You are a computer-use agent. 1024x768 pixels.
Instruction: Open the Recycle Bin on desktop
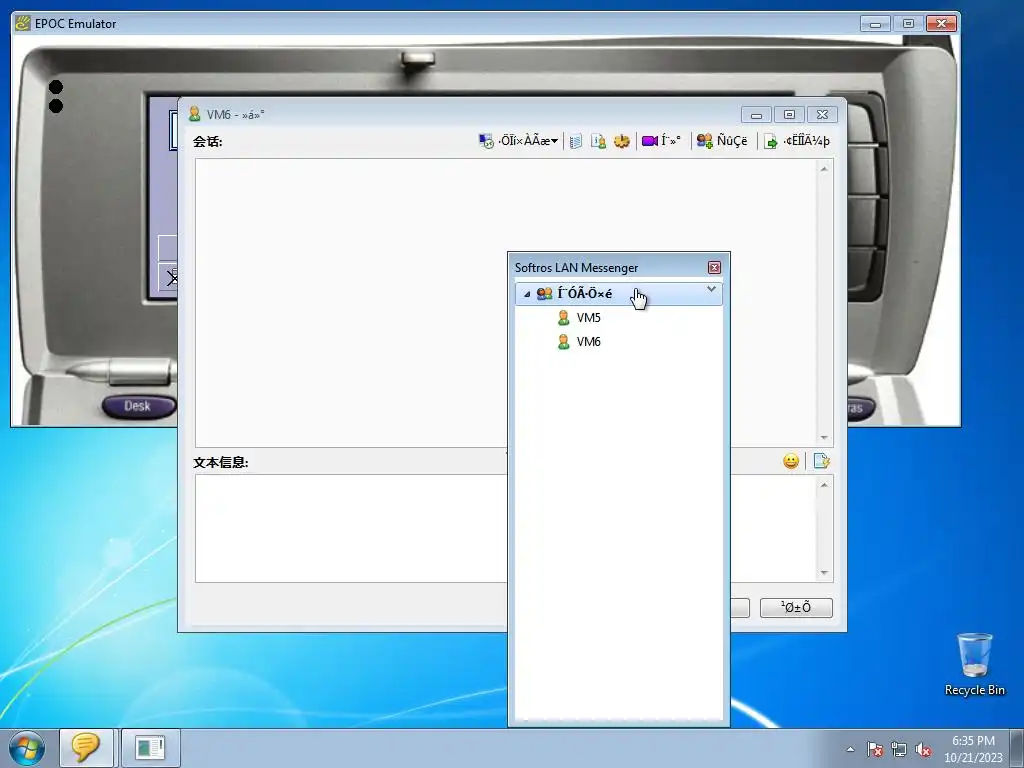coord(974,664)
